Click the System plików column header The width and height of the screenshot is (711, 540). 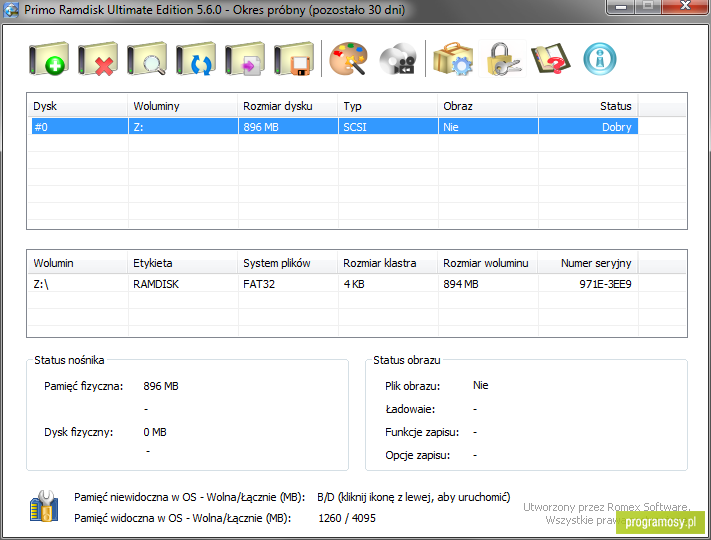(x=287, y=263)
